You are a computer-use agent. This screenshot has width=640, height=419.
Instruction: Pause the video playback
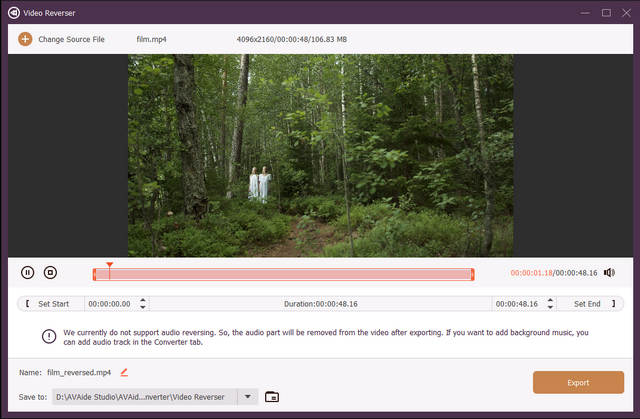pos(28,272)
